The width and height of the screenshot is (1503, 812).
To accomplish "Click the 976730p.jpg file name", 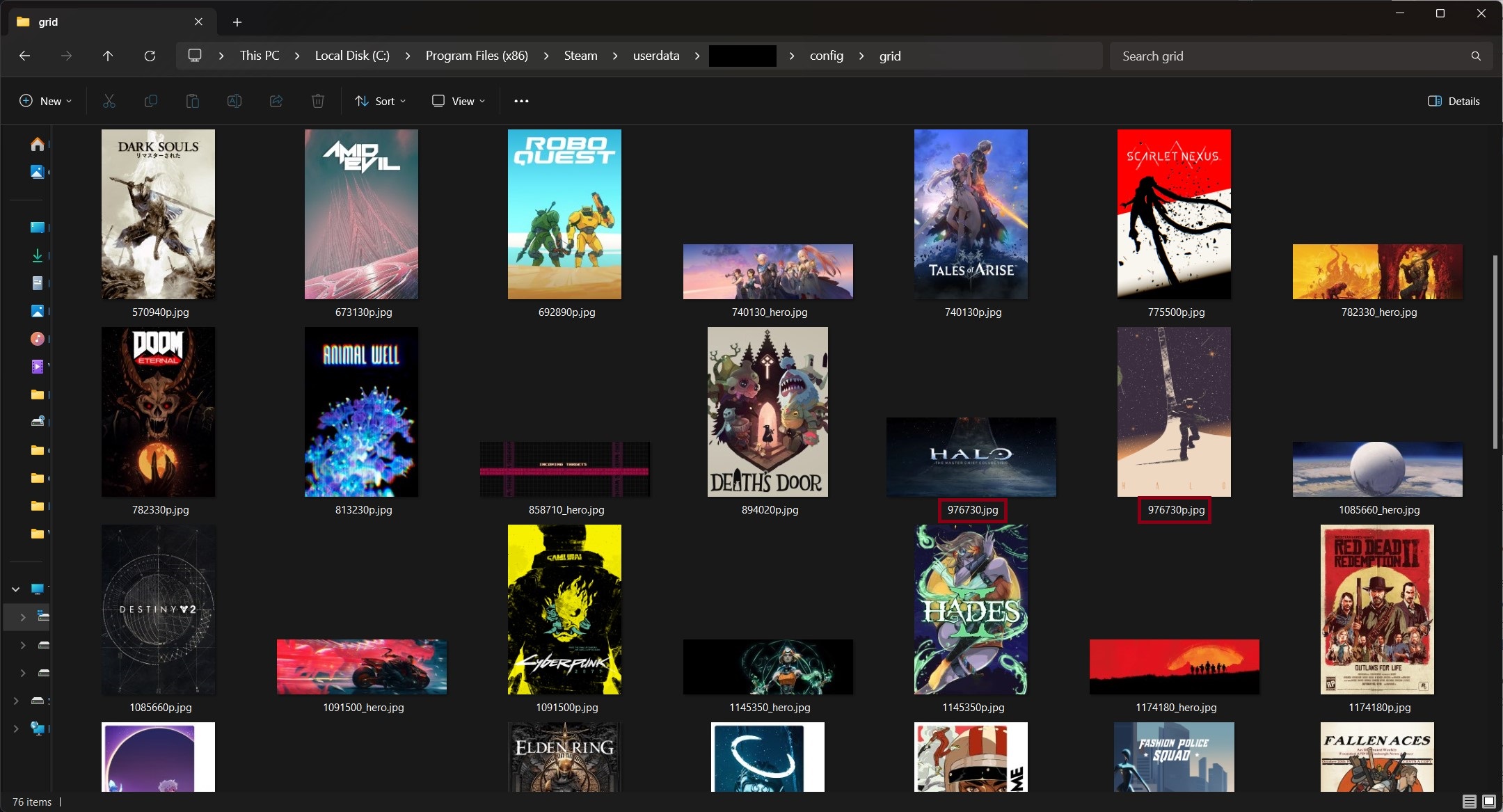I will pyautogui.click(x=1176, y=510).
